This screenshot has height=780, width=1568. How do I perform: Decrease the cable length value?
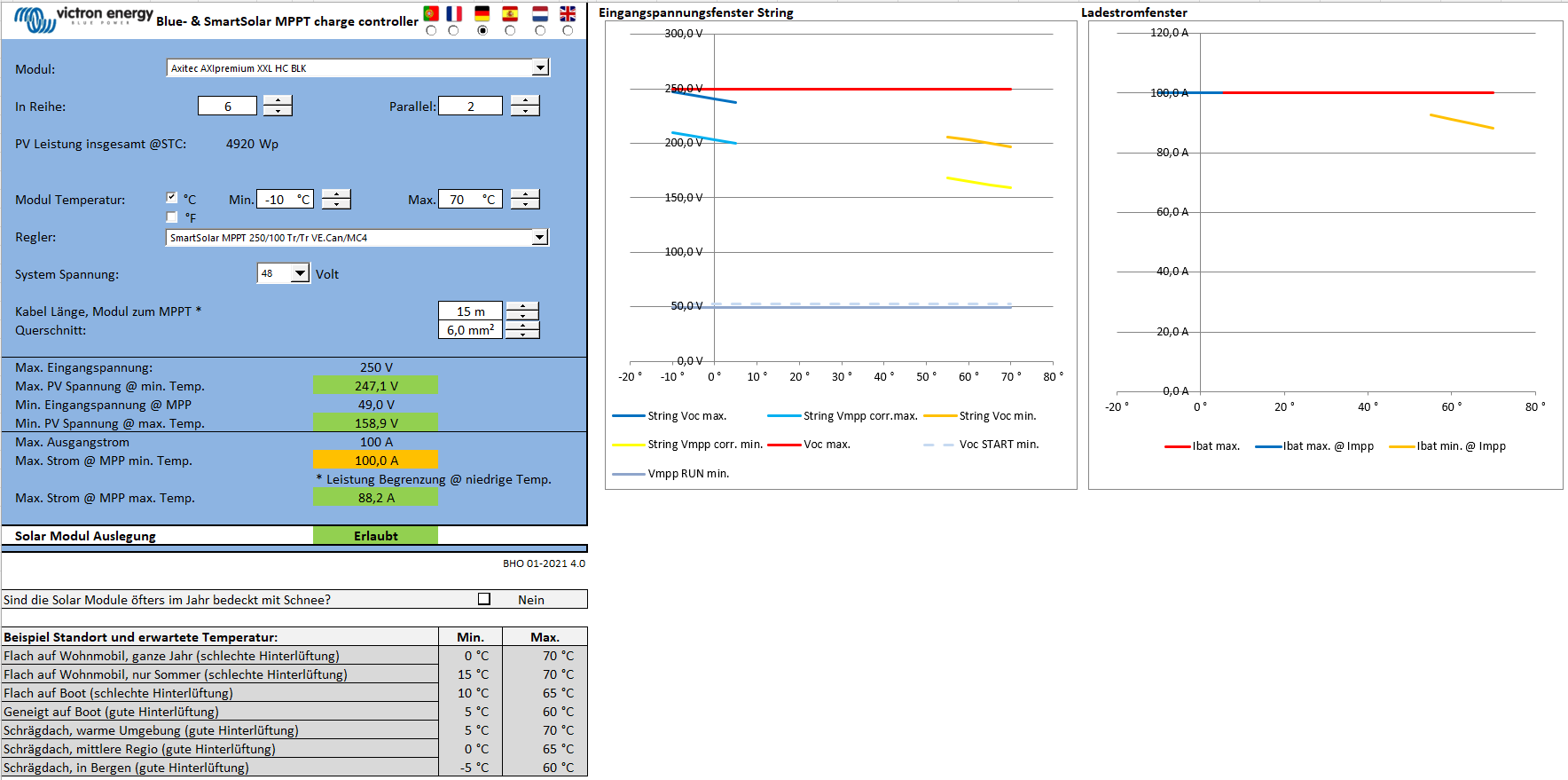(522, 315)
